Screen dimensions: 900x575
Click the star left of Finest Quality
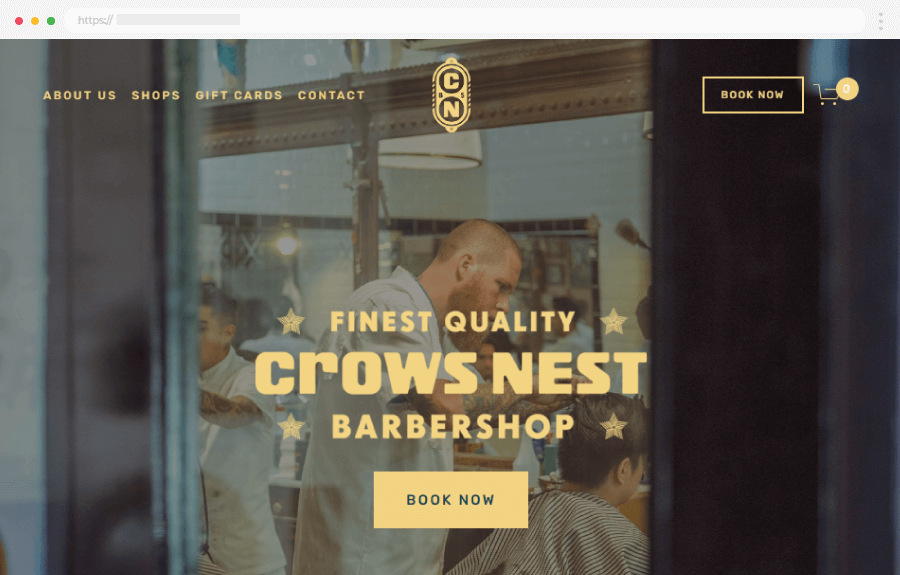click(x=292, y=321)
